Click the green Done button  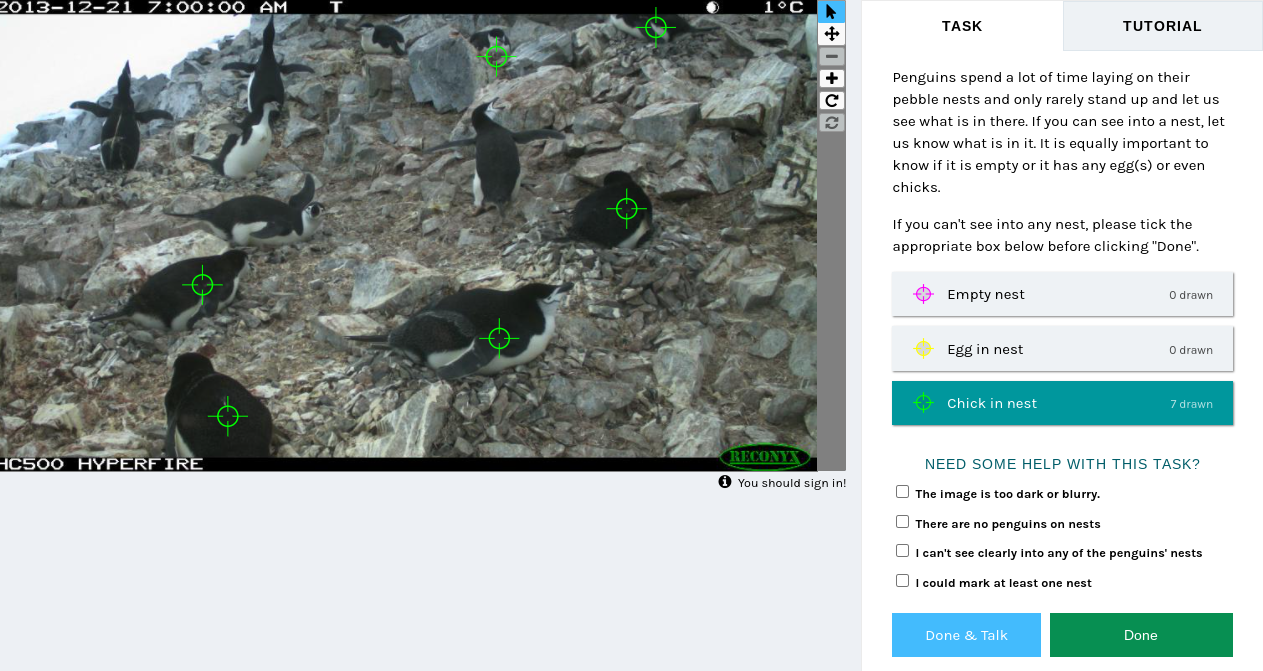click(x=1141, y=635)
